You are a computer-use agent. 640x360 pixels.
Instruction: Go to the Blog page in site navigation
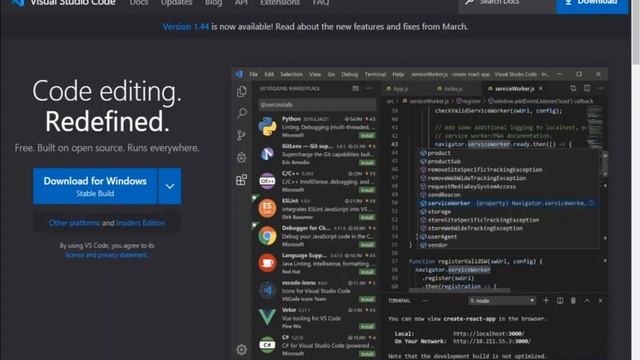pyautogui.click(x=213, y=3)
